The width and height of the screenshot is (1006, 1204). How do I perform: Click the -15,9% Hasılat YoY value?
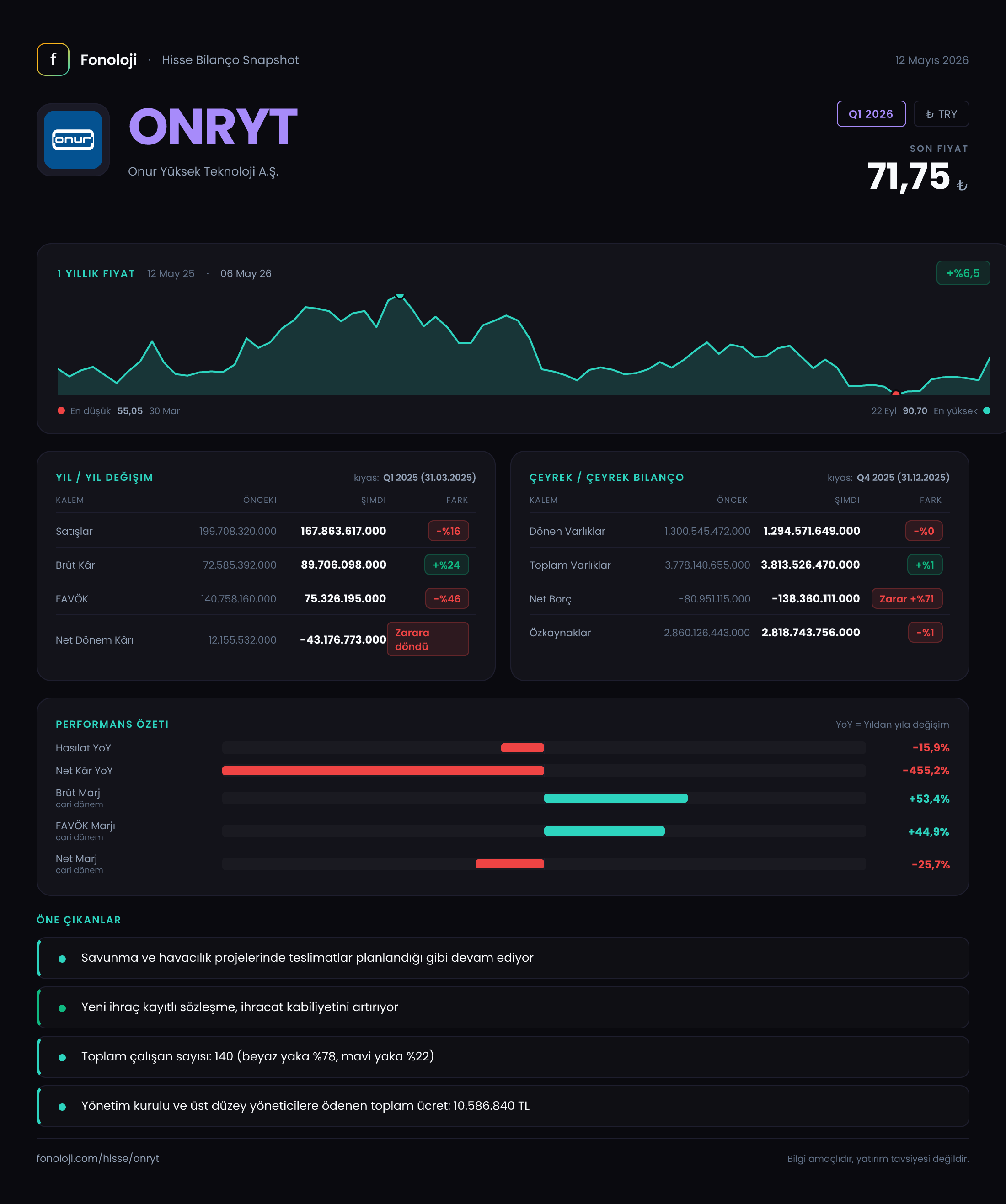pyautogui.click(x=931, y=748)
